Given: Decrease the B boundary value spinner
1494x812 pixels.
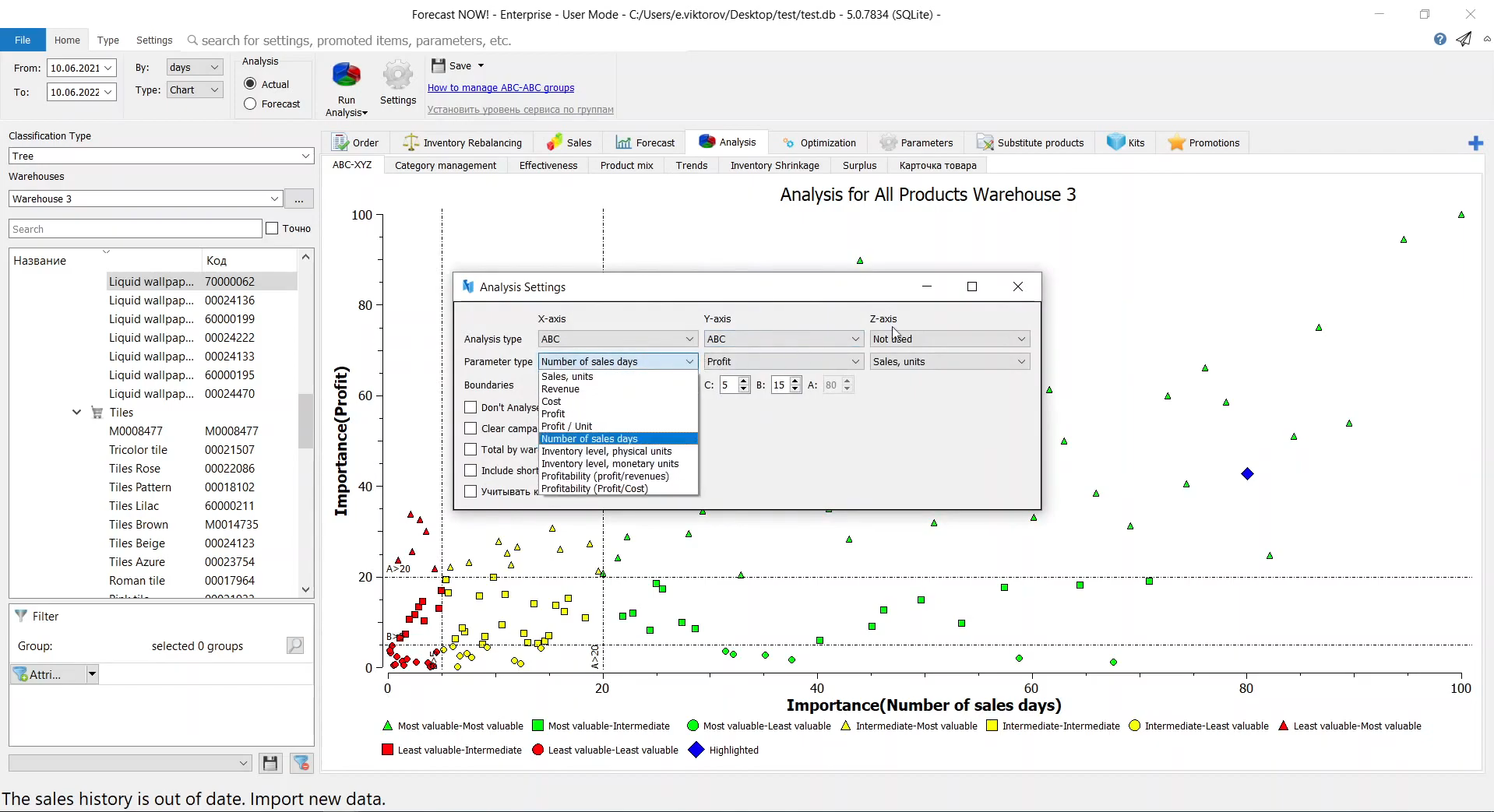Looking at the screenshot, I should tap(795, 388).
